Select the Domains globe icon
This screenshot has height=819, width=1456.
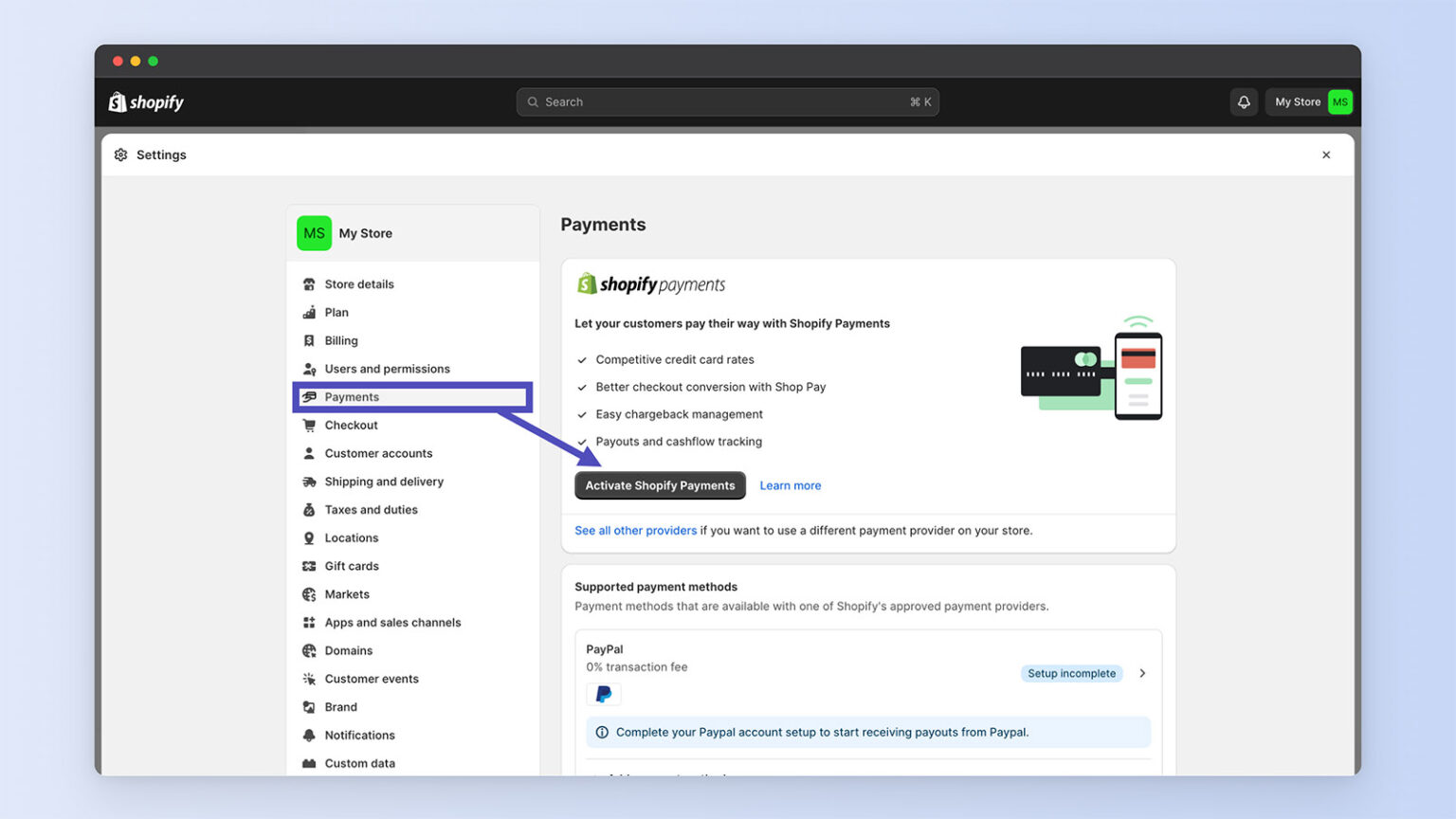309,650
